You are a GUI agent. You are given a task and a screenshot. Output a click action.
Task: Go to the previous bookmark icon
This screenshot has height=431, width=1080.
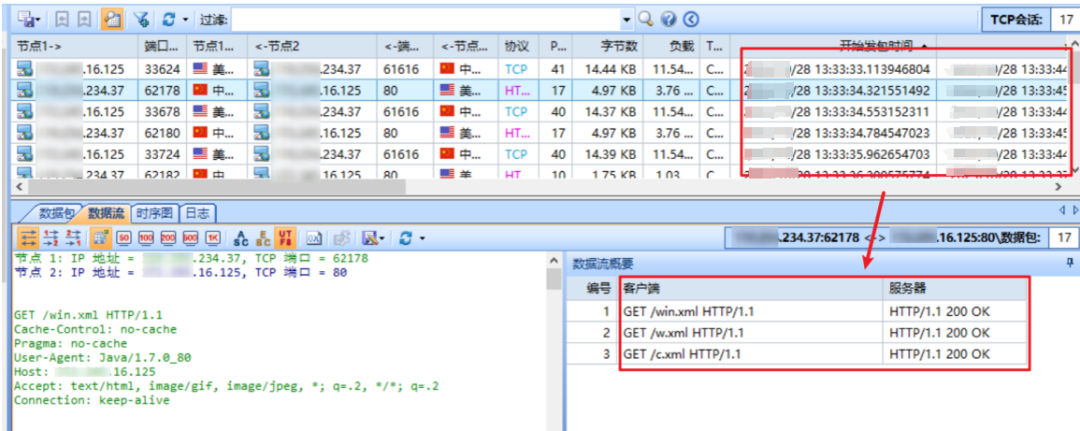(x=61, y=19)
